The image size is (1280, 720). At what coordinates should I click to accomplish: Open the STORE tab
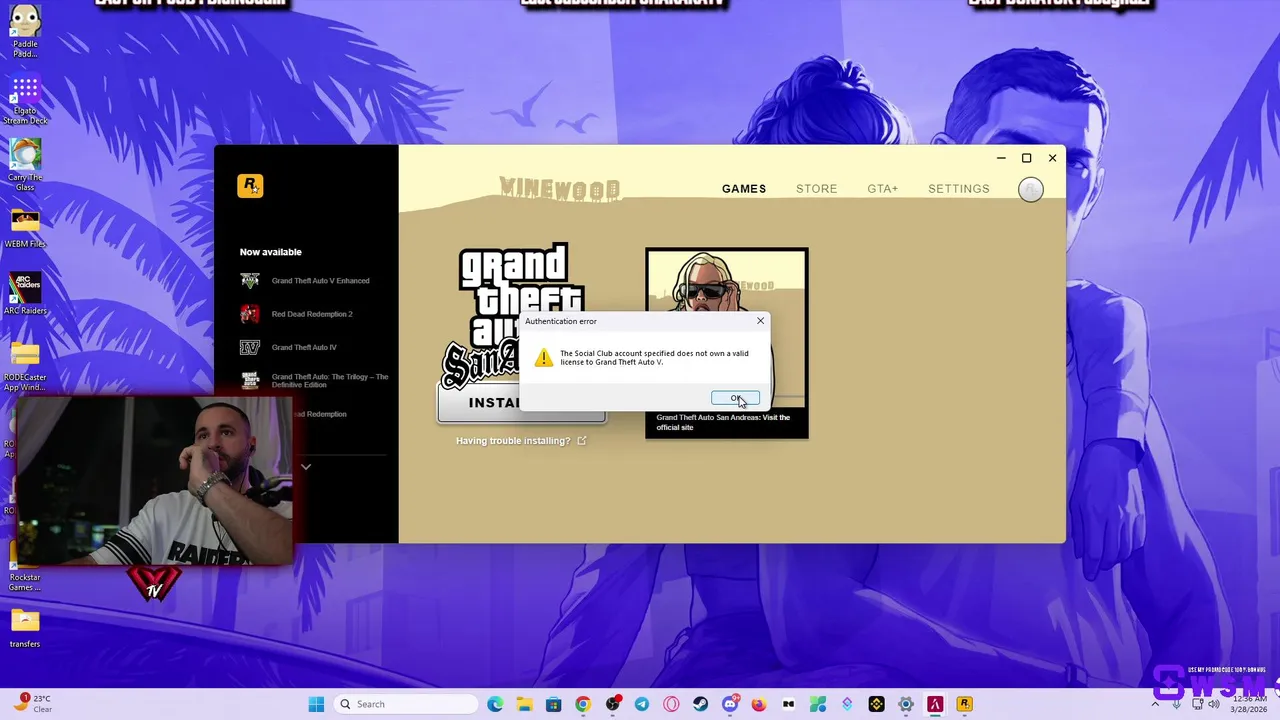click(x=817, y=189)
